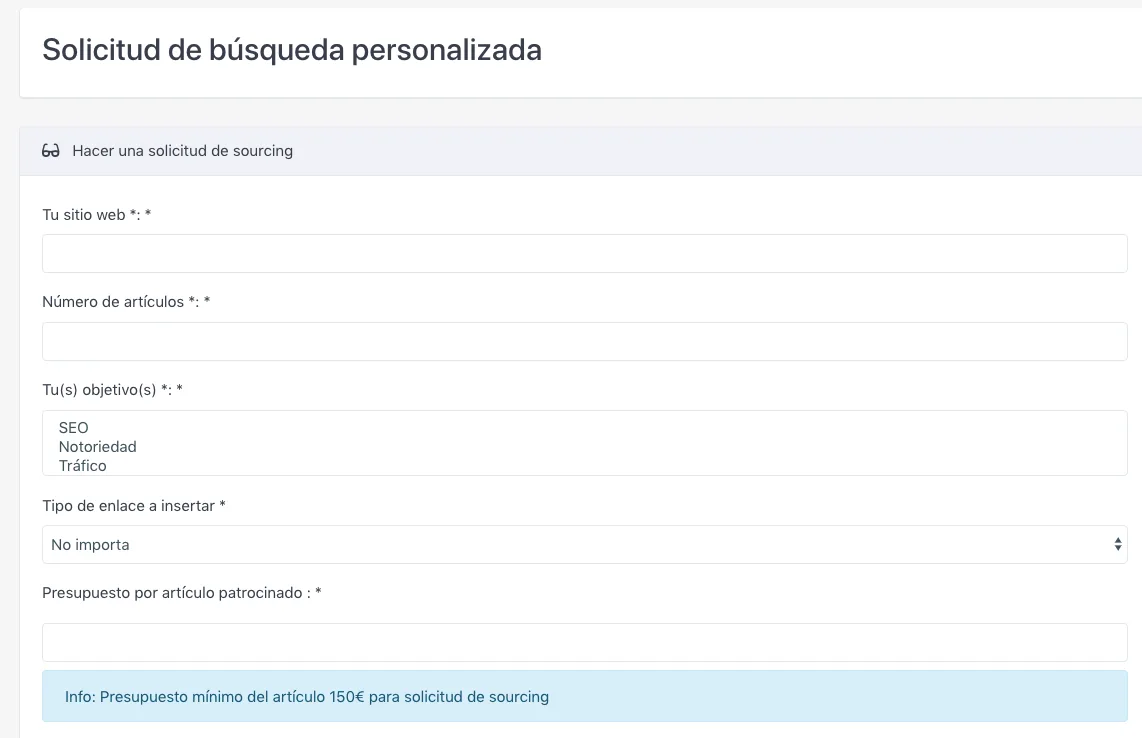Click the 'Número de artículos' field label

(113, 302)
